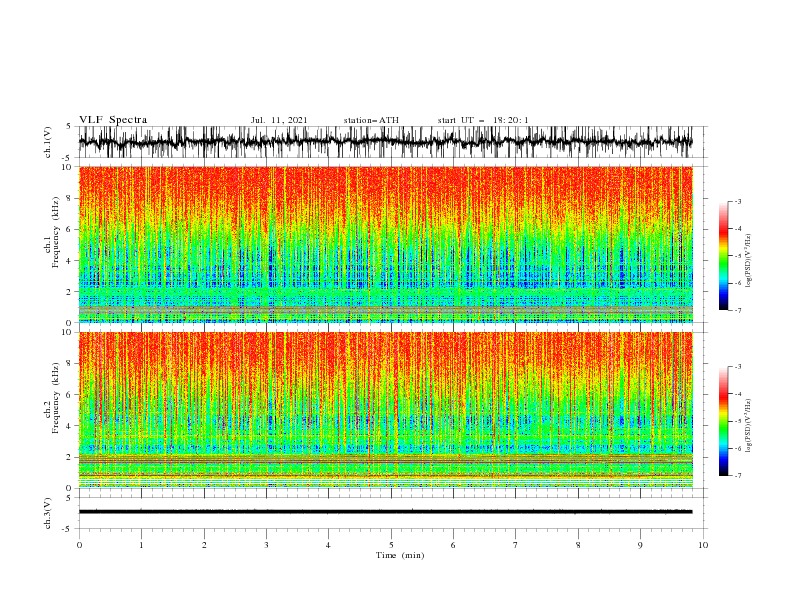Click the "start UT = 18:20:1" text
The image size is (792, 612).
483,120
